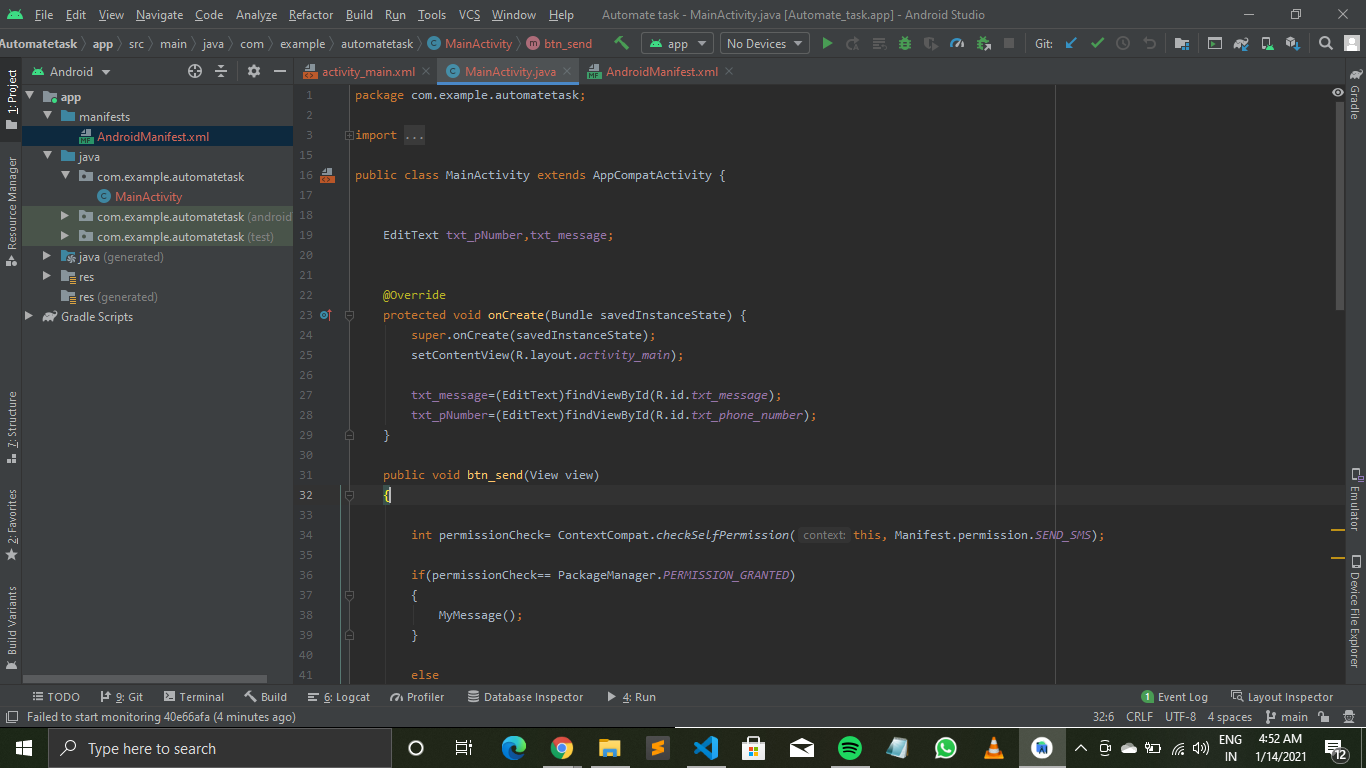Click the Select Opened File target icon

[195, 72]
